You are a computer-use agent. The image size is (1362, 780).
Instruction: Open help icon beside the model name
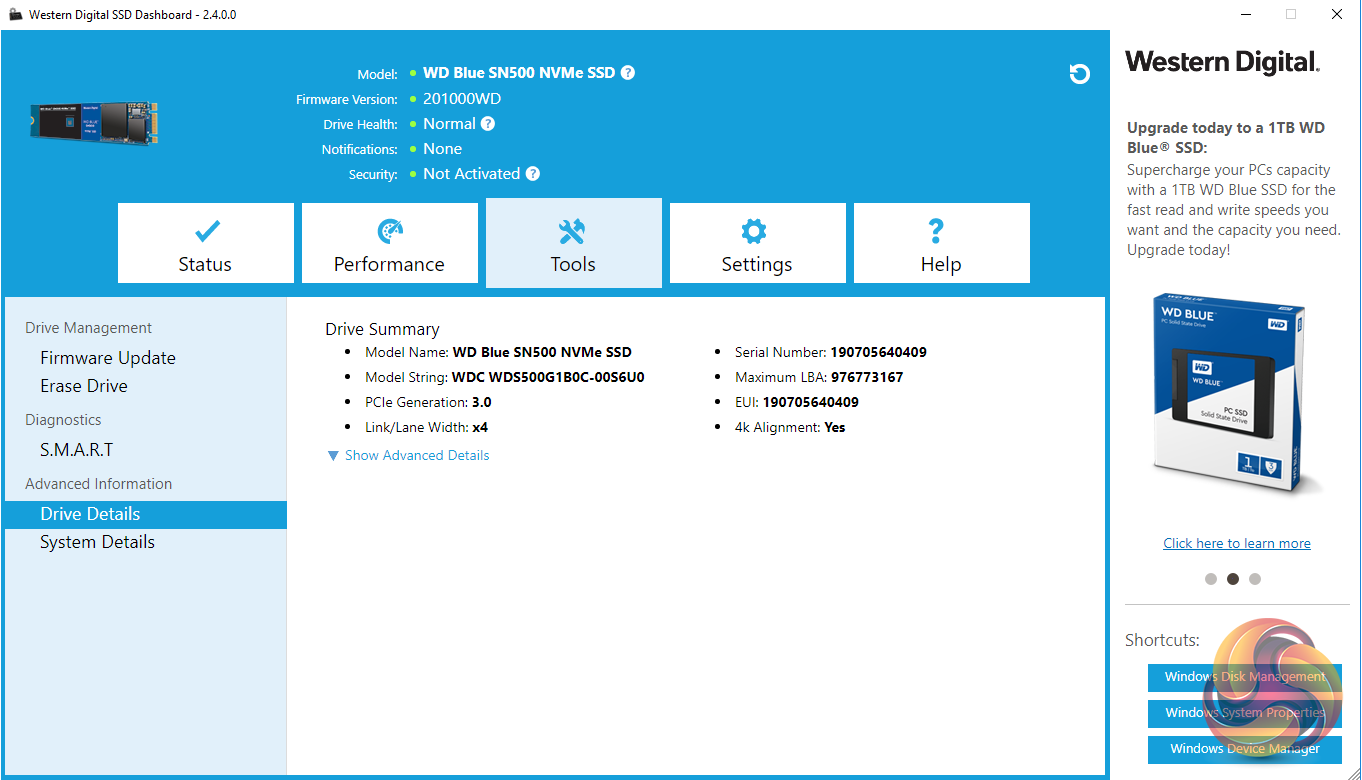[x=627, y=73]
